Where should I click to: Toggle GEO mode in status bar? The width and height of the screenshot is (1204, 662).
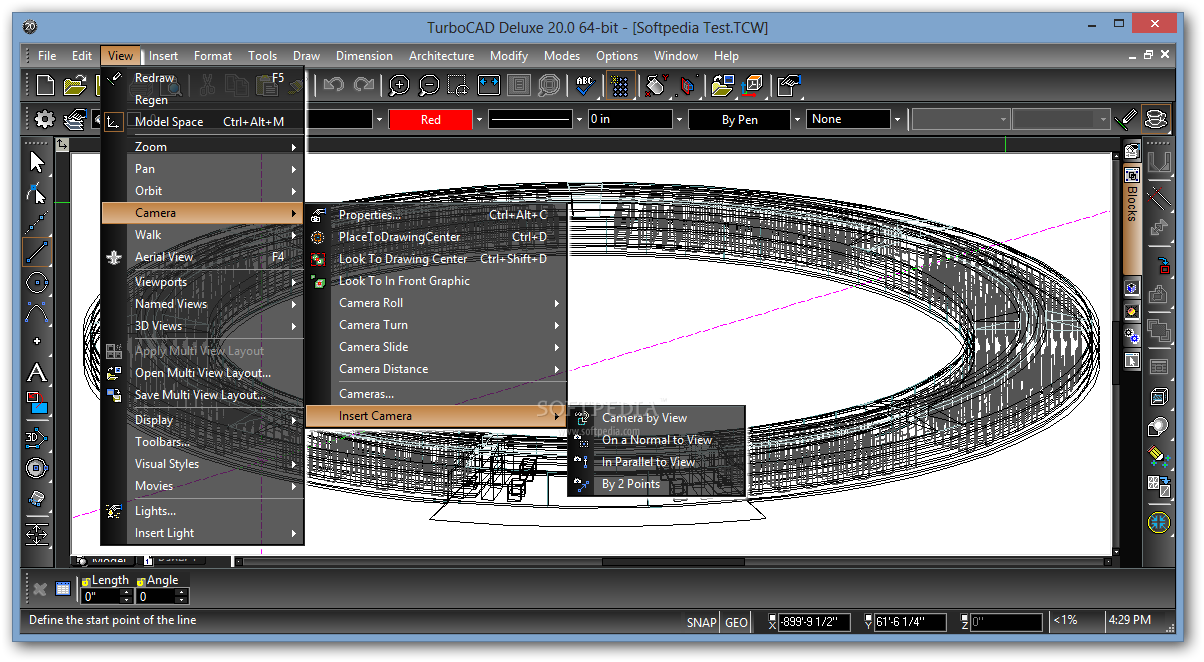pos(736,622)
